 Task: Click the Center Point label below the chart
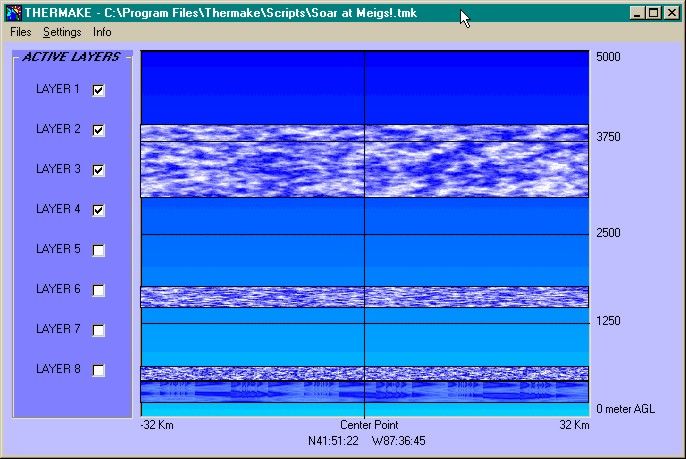364,424
